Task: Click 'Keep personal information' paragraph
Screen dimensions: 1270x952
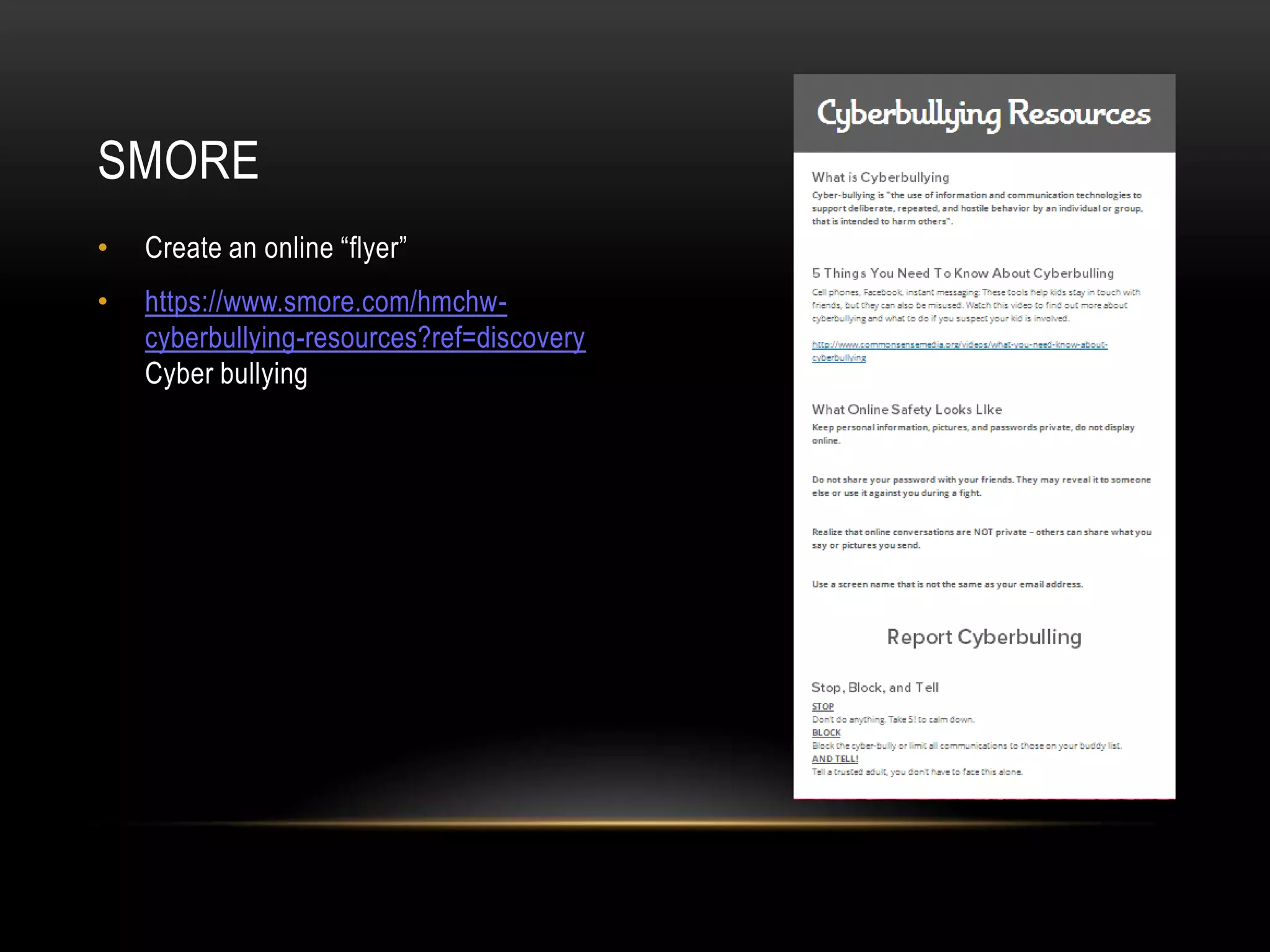Action: [973, 434]
